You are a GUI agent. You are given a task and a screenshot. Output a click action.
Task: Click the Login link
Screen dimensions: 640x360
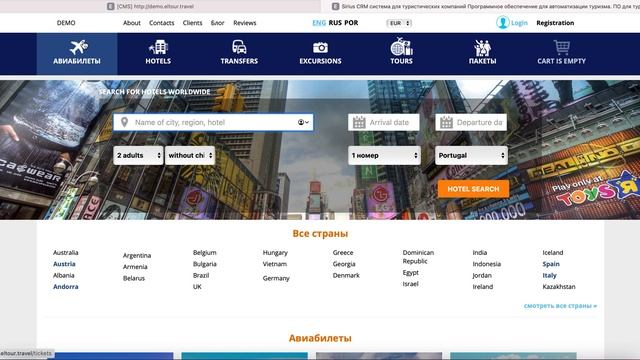pyautogui.click(x=519, y=23)
